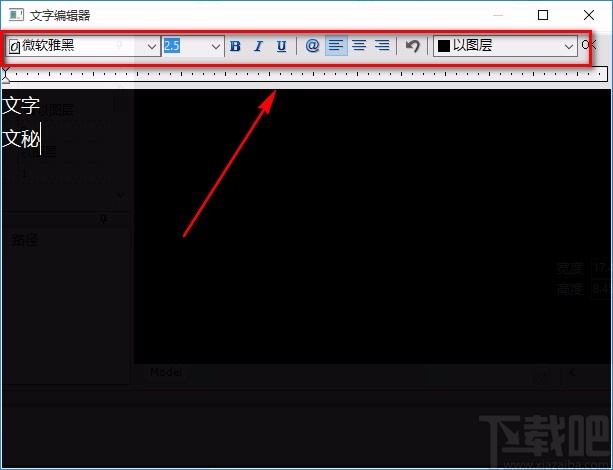Open the 微软雅黑 font dropdown
The width and height of the screenshot is (613, 470).
[152, 46]
